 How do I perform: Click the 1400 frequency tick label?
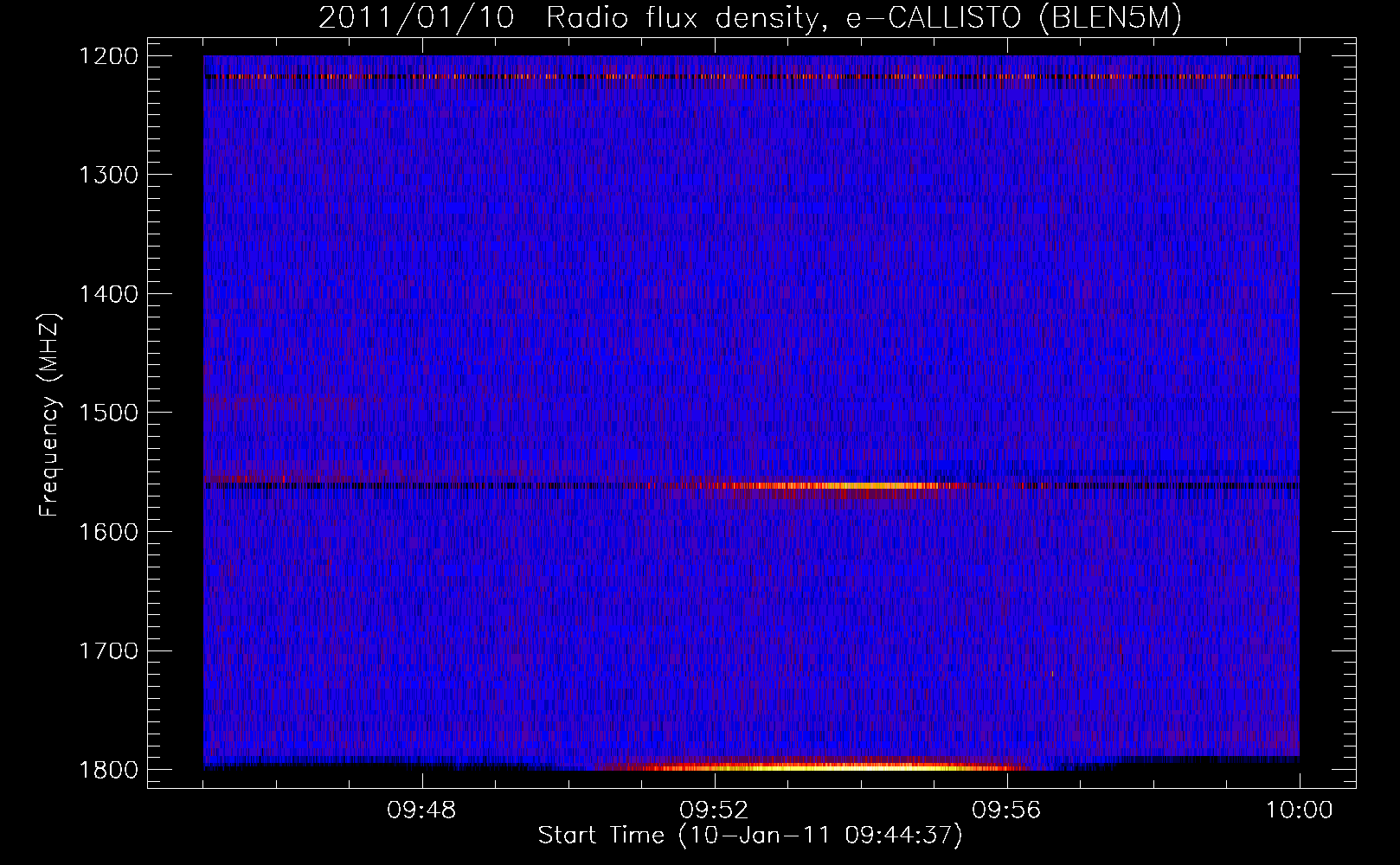[109, 294]
